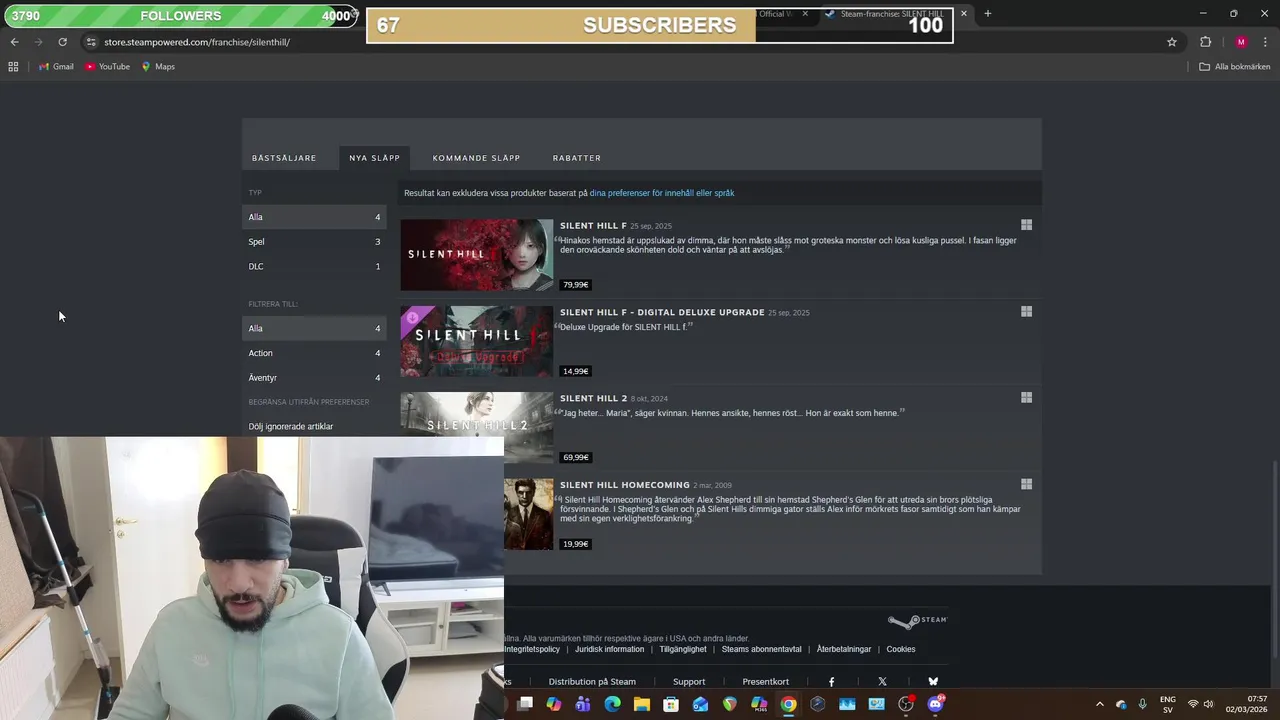Click Windows platform icon on SILENT HILL f row
1280x720 pixels.
(1026, 225)
